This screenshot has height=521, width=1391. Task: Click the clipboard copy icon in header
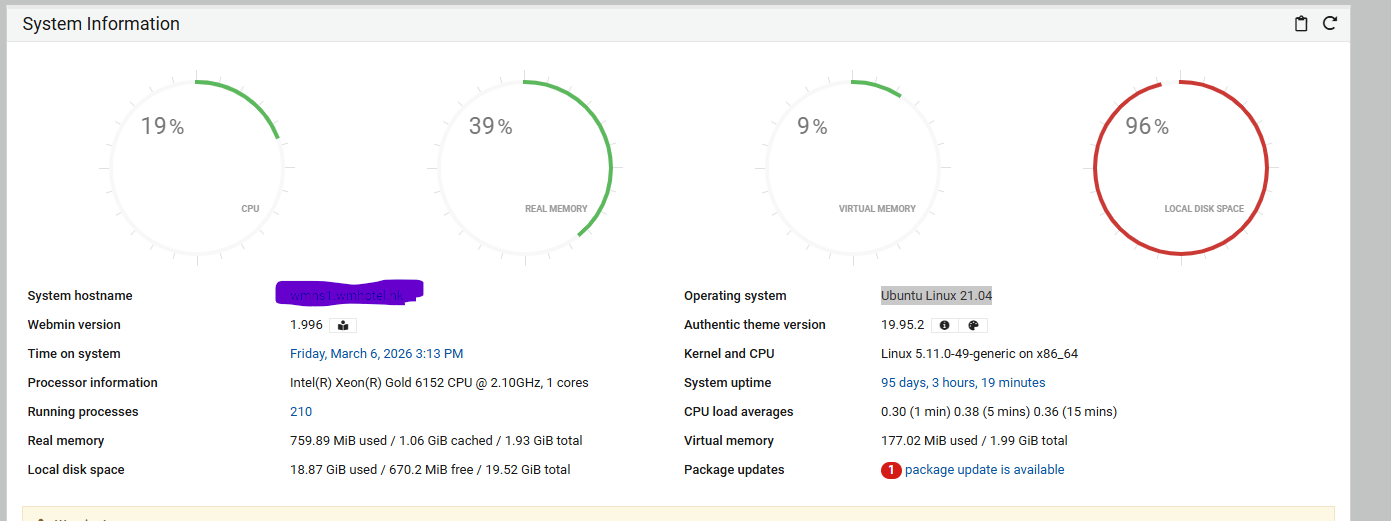tap(1301, 24)
